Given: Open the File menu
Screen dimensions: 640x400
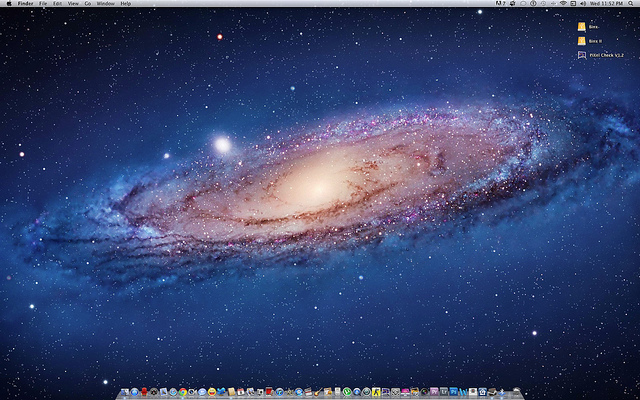Looking at the screenshot, I should [x=43, y=3].
